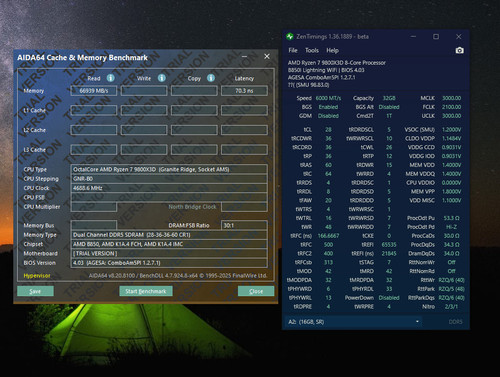The image size is (500, 377).
Task: Click Memory Read field 66939 MB/s
Action: coord(94,91)
